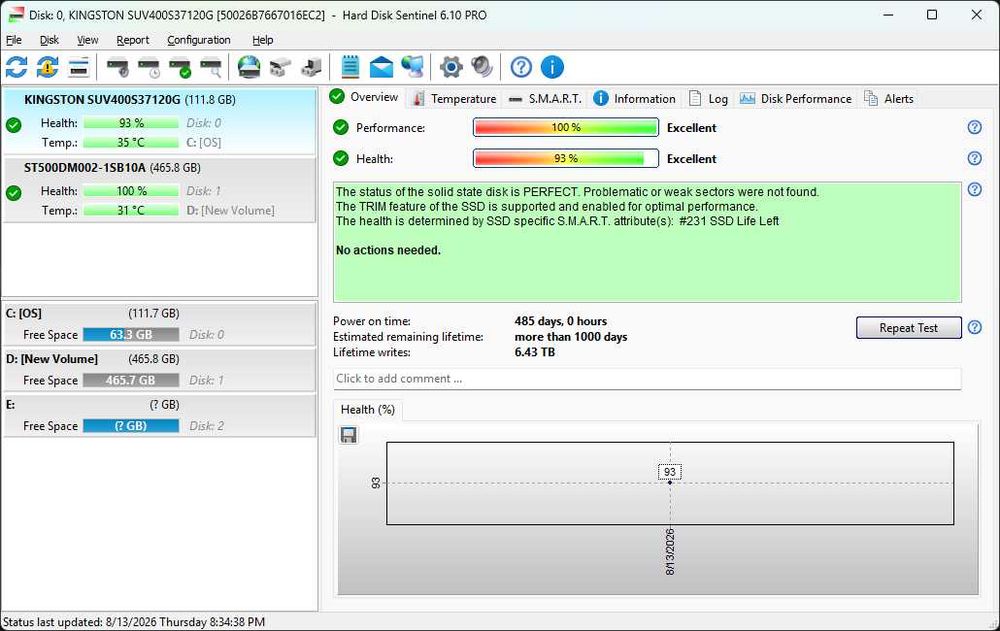The width and height of the screenshot is (1000, 631).
Task: Select the E: volume entry
Action: [159, 415]
